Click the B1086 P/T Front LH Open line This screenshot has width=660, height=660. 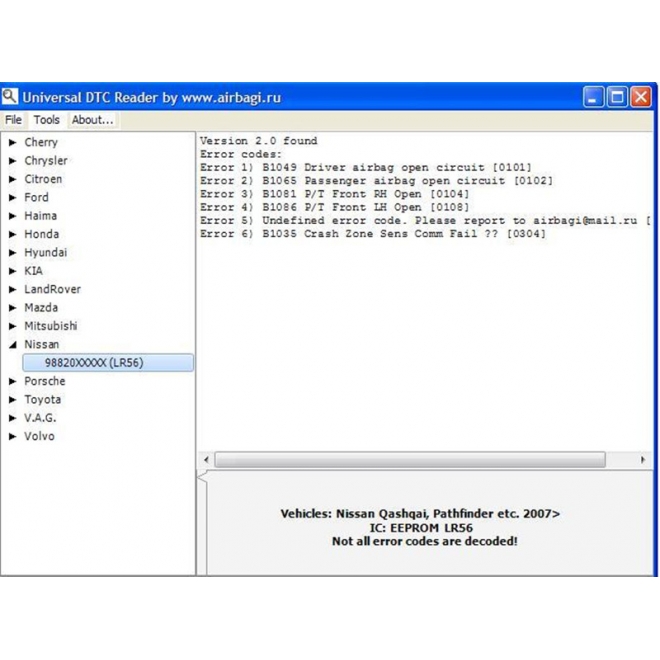coord(335,208)
